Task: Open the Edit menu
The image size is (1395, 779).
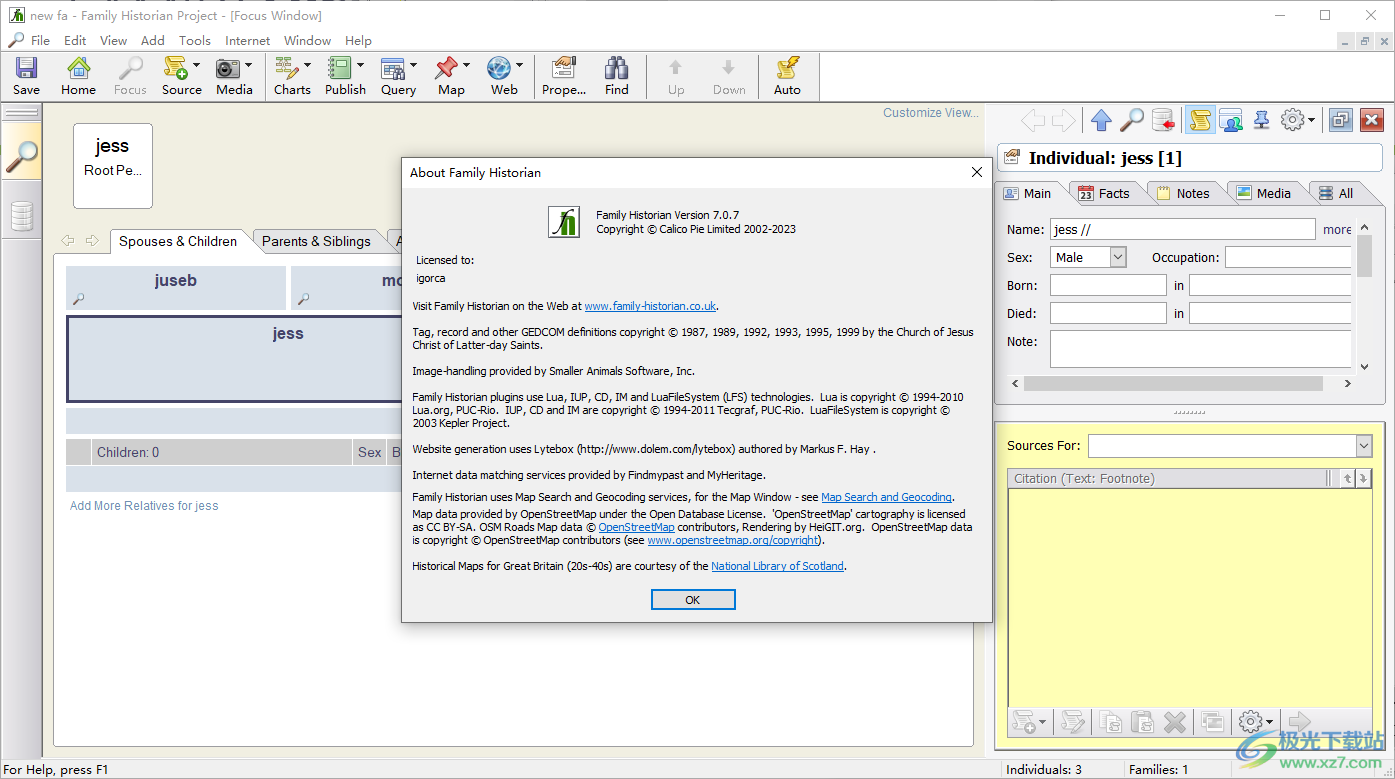Action: 75,41
